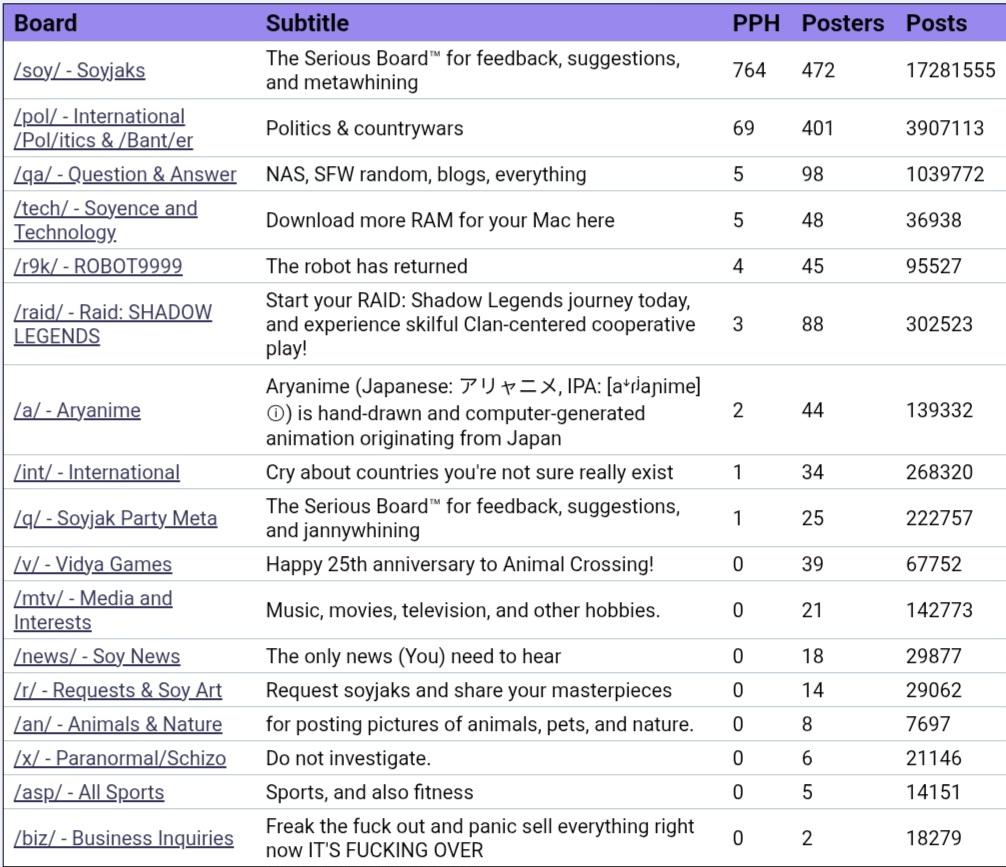Visit /mtv/ - Media and Interests board

click(x=93, y=610)
